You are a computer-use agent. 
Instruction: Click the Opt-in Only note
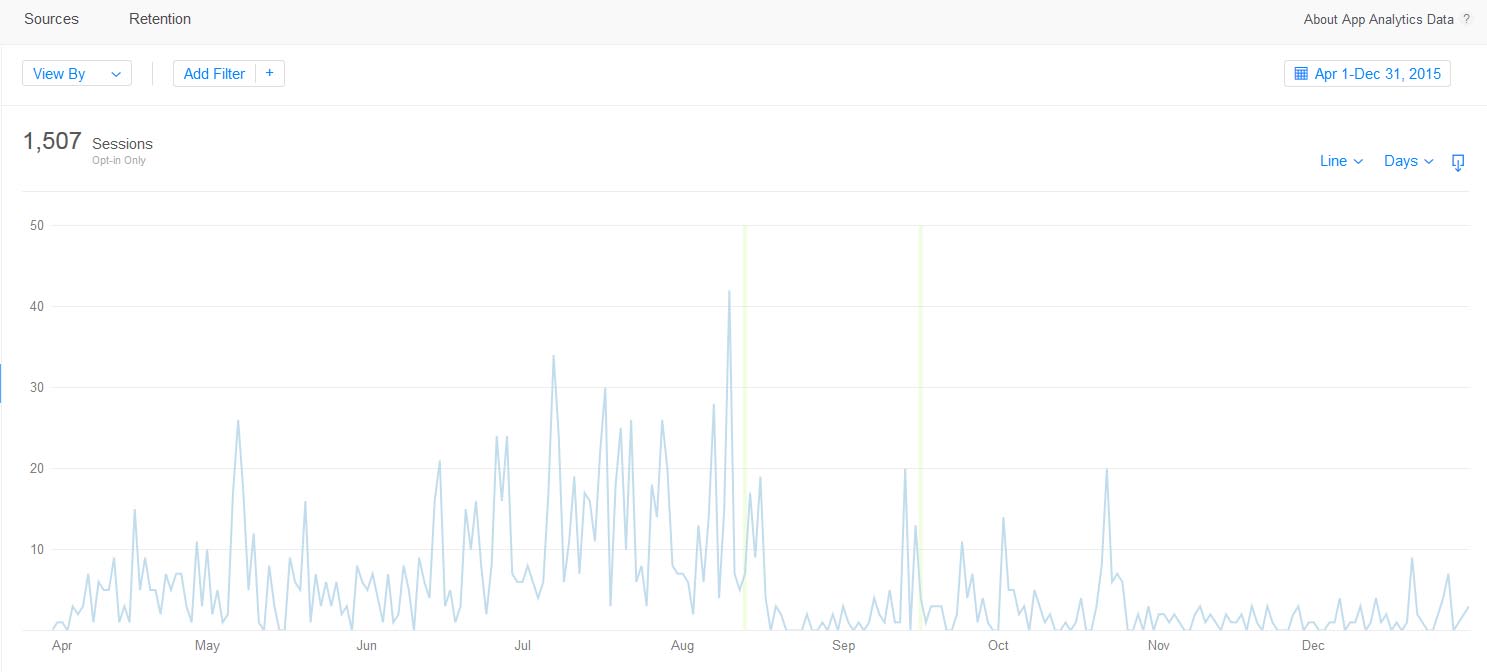(x=119, y=160)
